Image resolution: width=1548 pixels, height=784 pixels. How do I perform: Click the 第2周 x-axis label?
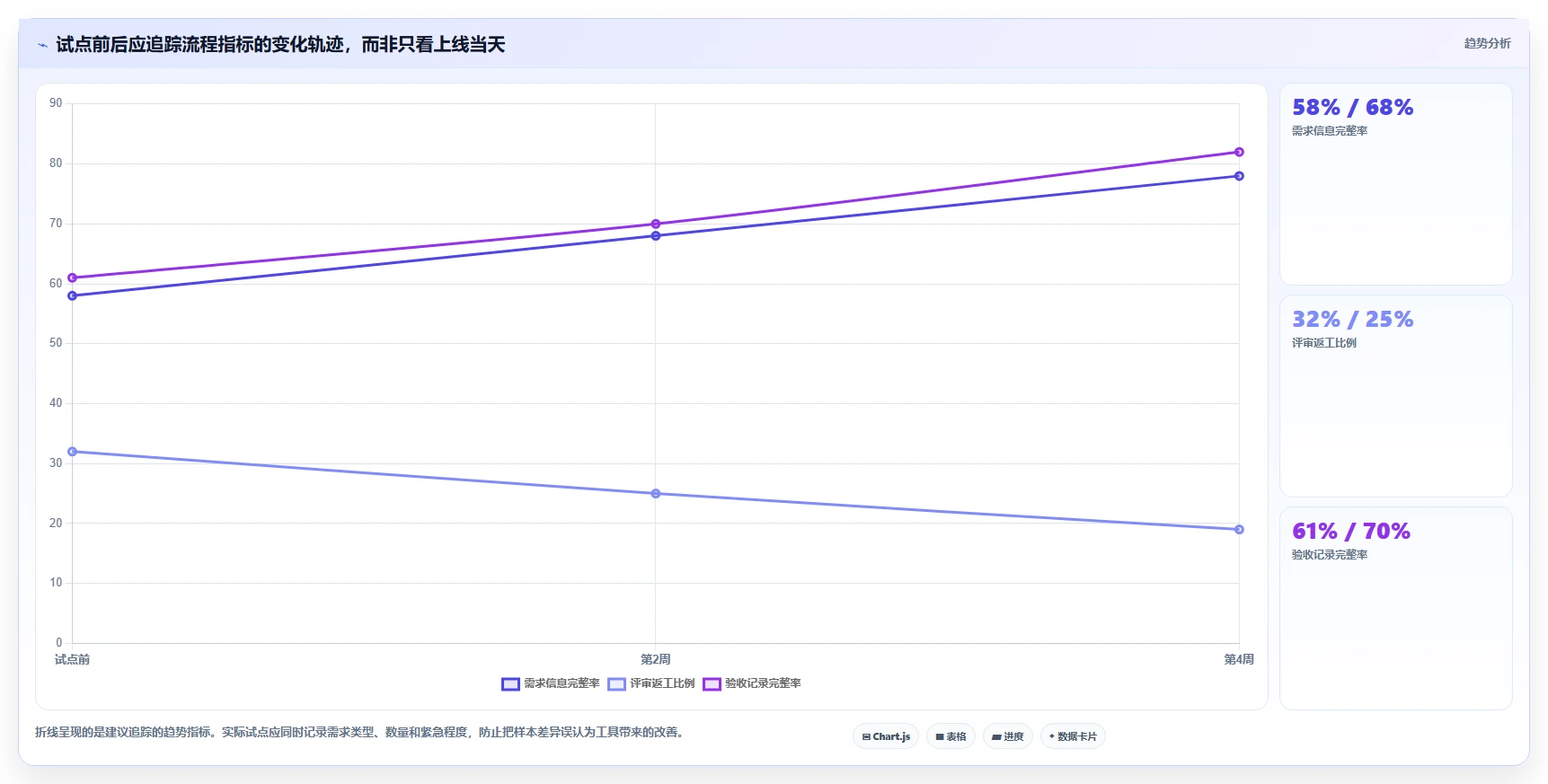[656, 659]
